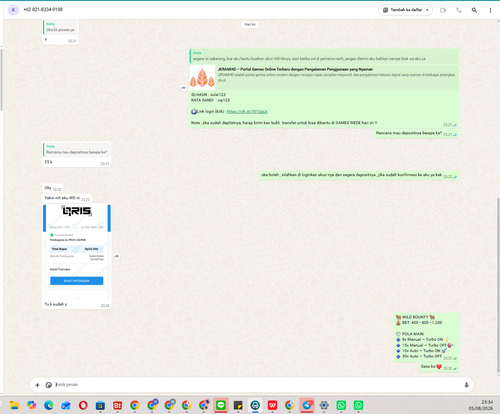This screenshot has height=414, width=500.
Task: Start a video call with the contact
Action: [x=443, y=10]
